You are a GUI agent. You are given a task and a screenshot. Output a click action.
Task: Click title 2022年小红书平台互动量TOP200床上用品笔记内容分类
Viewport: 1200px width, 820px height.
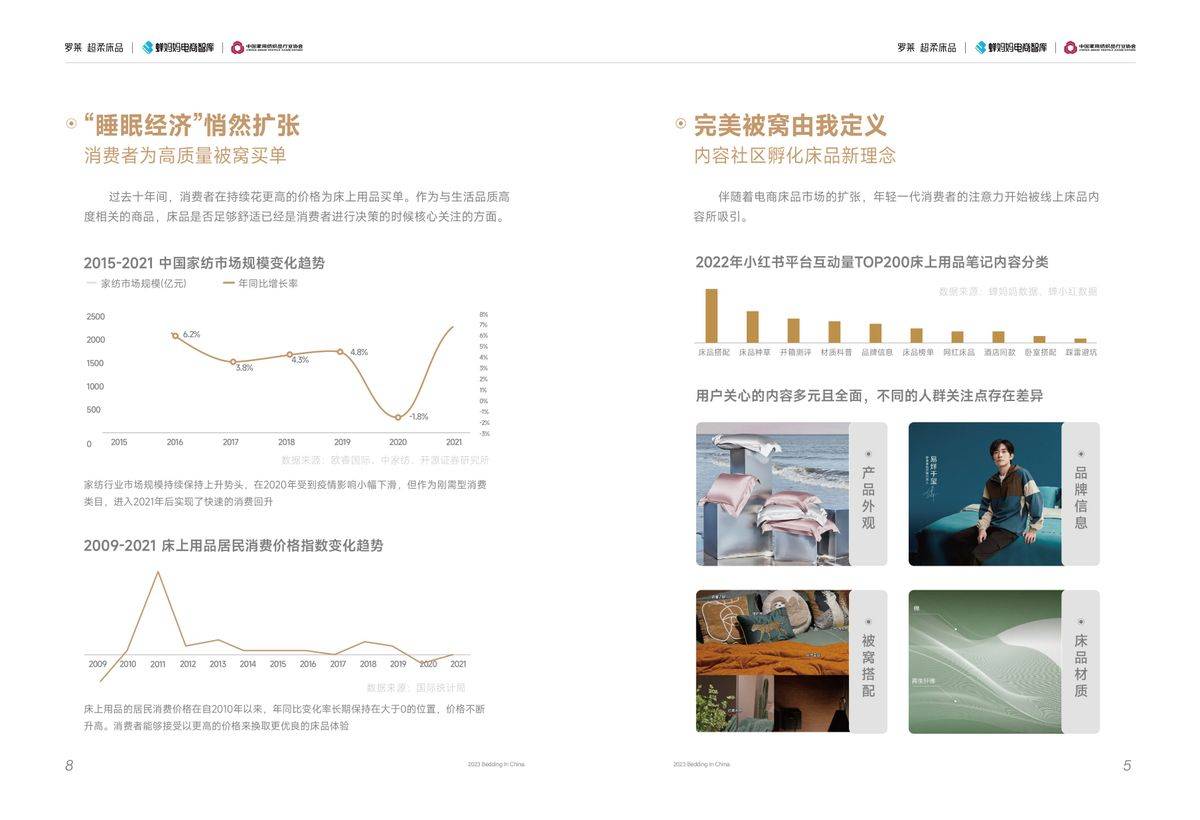(x=872, y=262)
